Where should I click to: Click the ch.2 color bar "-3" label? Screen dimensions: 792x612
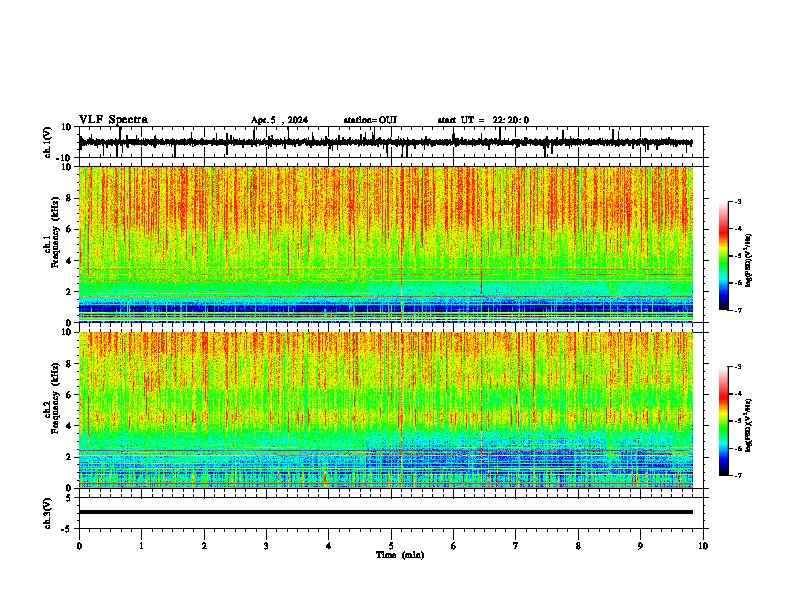738,367
